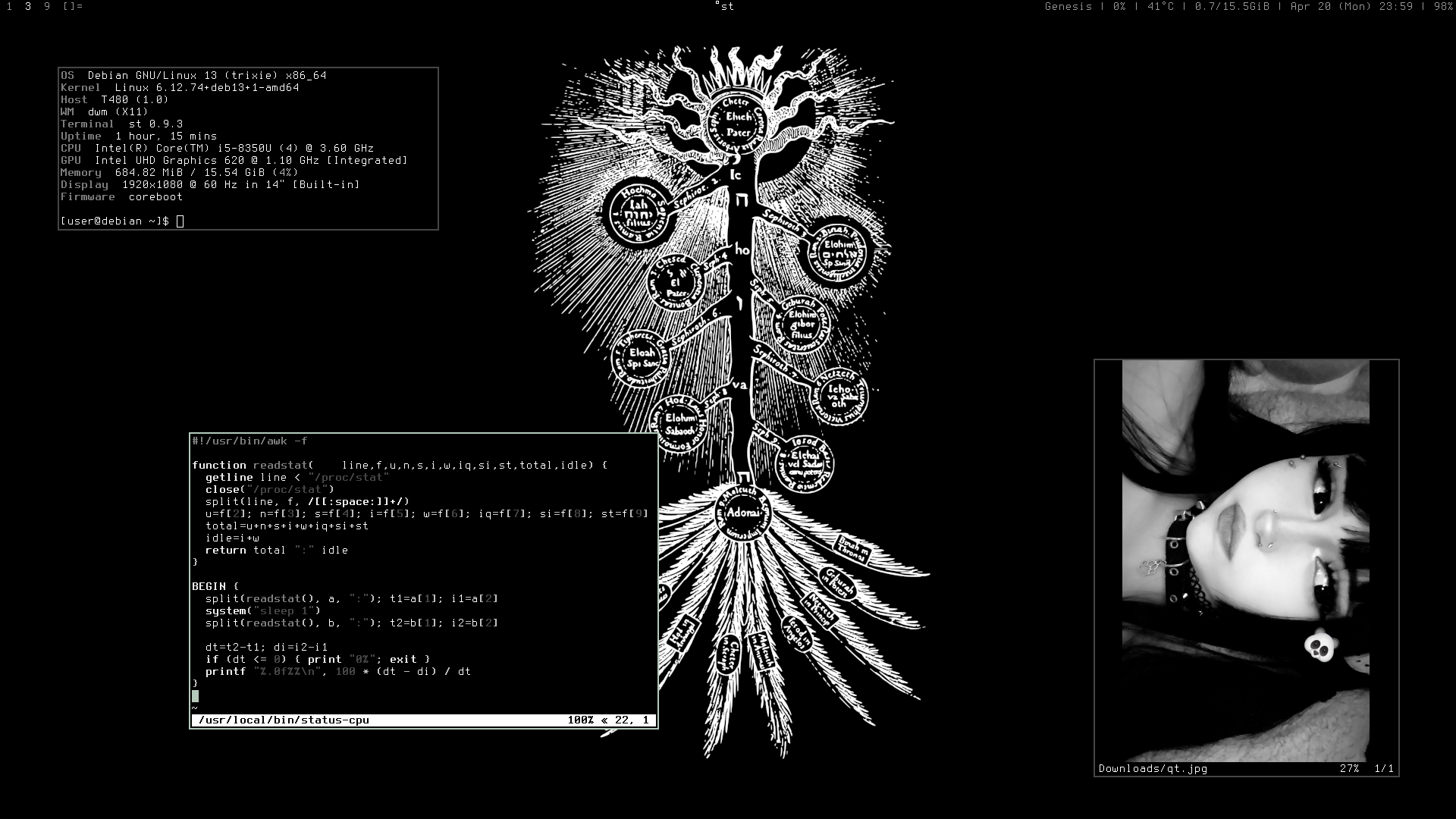This screenshot has height=819, width=1456.
Task: Switch to dwm tag 1
Action: [x=9, y=7]
